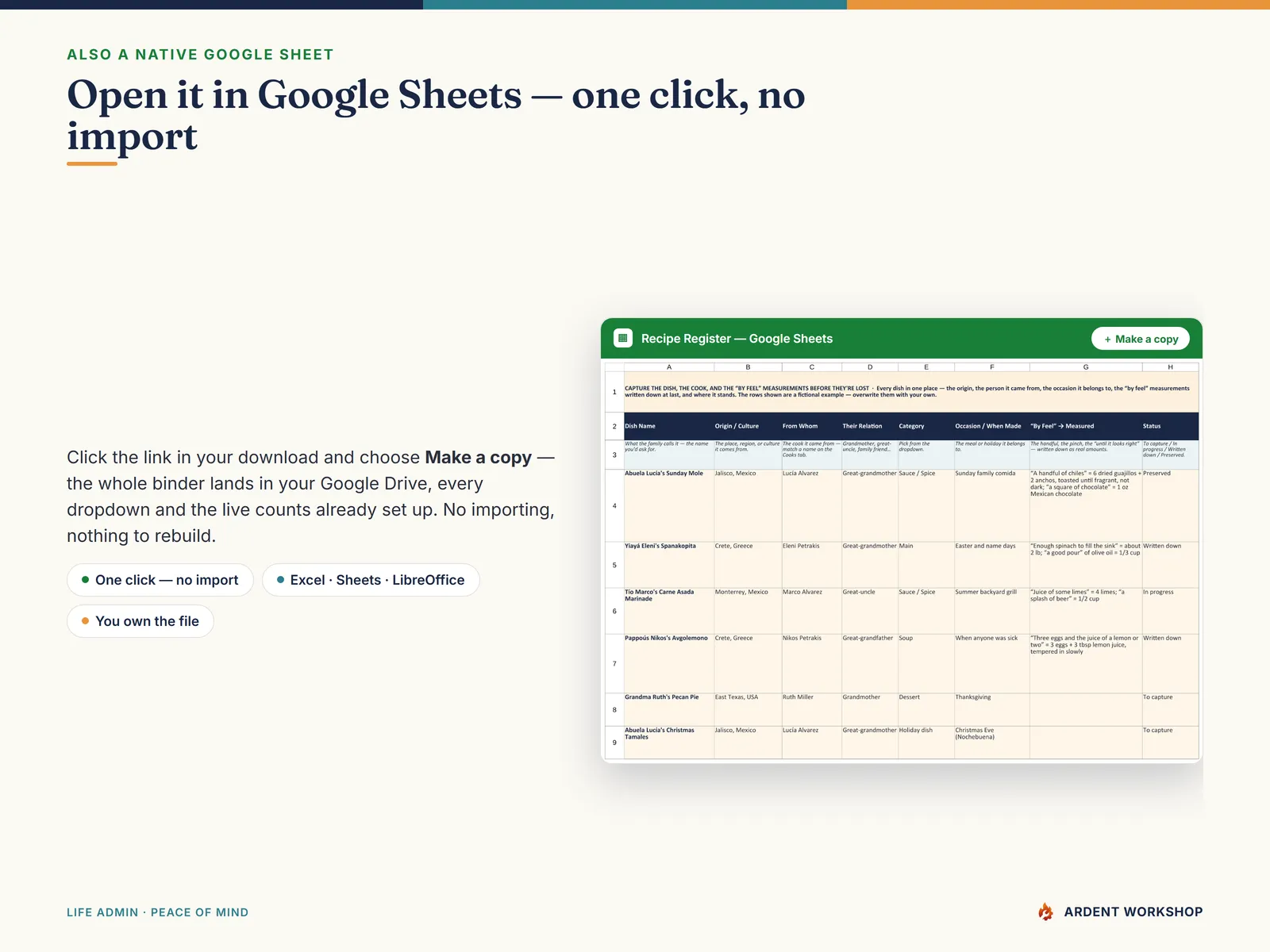The width and height of the screenshot is (1270, 952).
Task: Click the Grandma Ruth's Pecan Pie cell
Action: (x=668, y=709)
